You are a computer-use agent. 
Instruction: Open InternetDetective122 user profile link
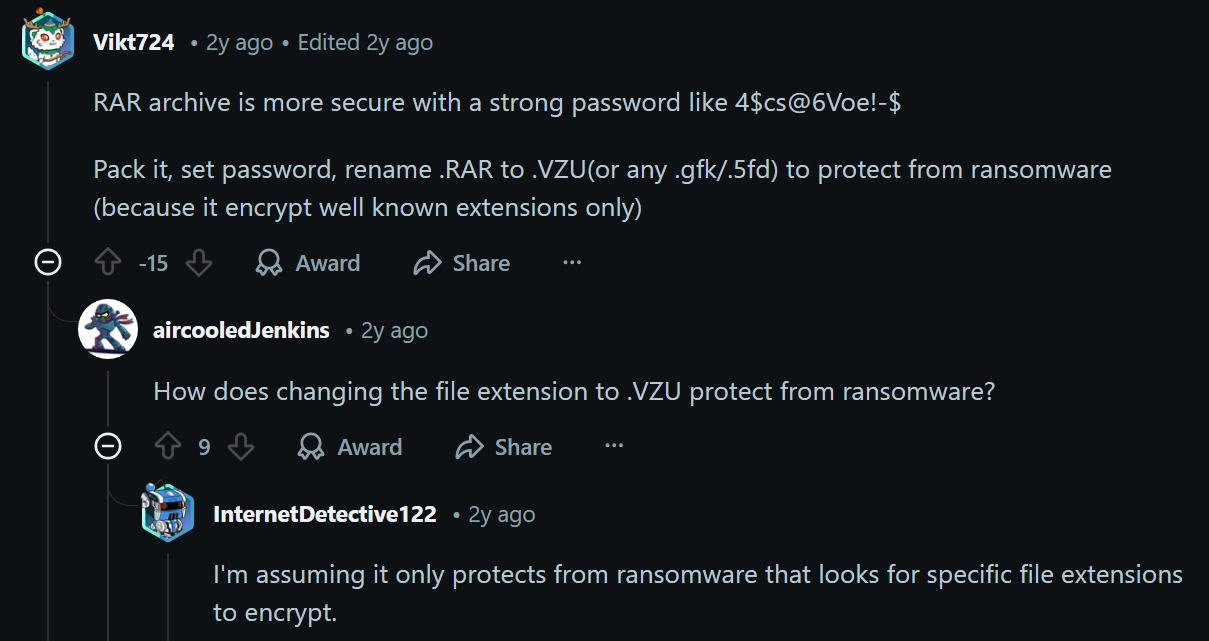point(325,514)
